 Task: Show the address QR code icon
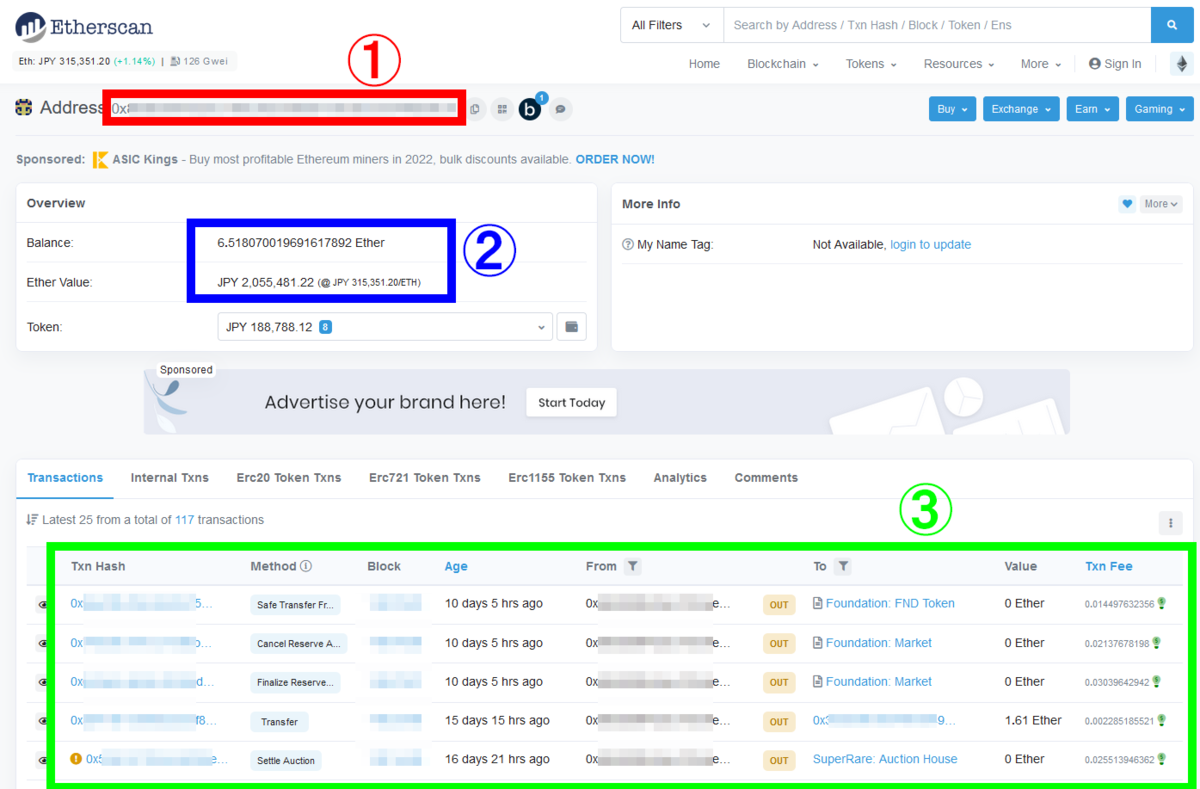point(502,109)
